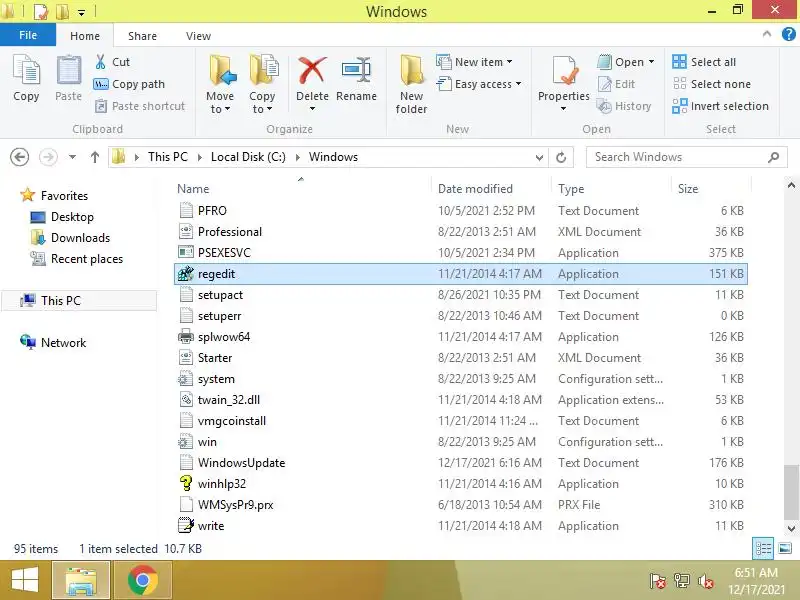
Task: Invert selection of files
Action: (720, 106)
